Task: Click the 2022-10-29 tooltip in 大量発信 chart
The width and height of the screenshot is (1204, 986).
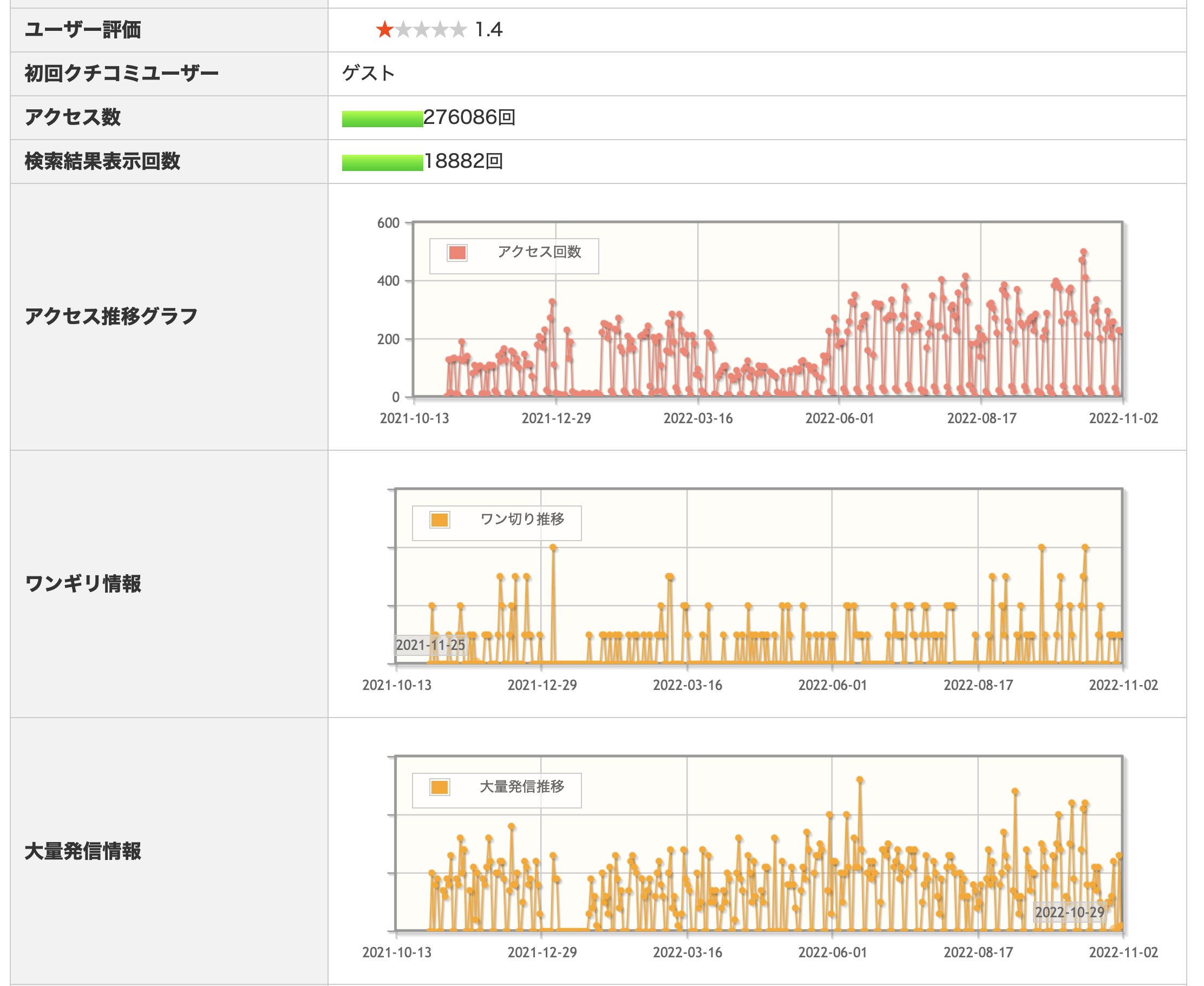Action: click(x=1069, y=913)
